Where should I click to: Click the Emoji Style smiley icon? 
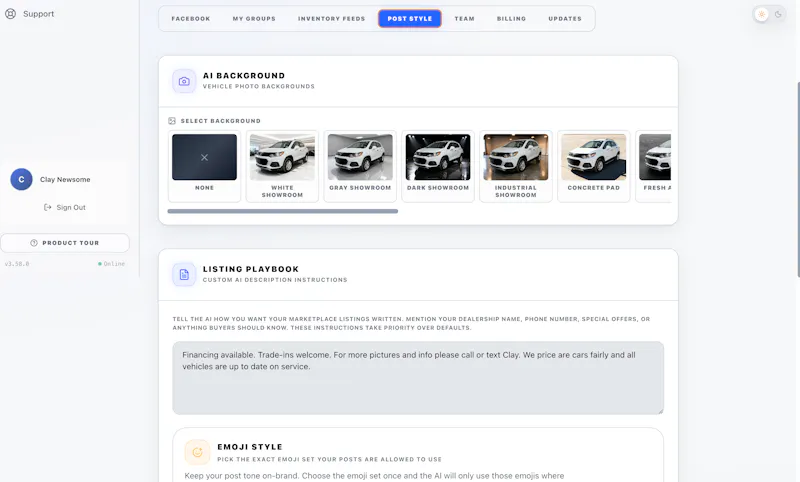[x=197, y=452]
